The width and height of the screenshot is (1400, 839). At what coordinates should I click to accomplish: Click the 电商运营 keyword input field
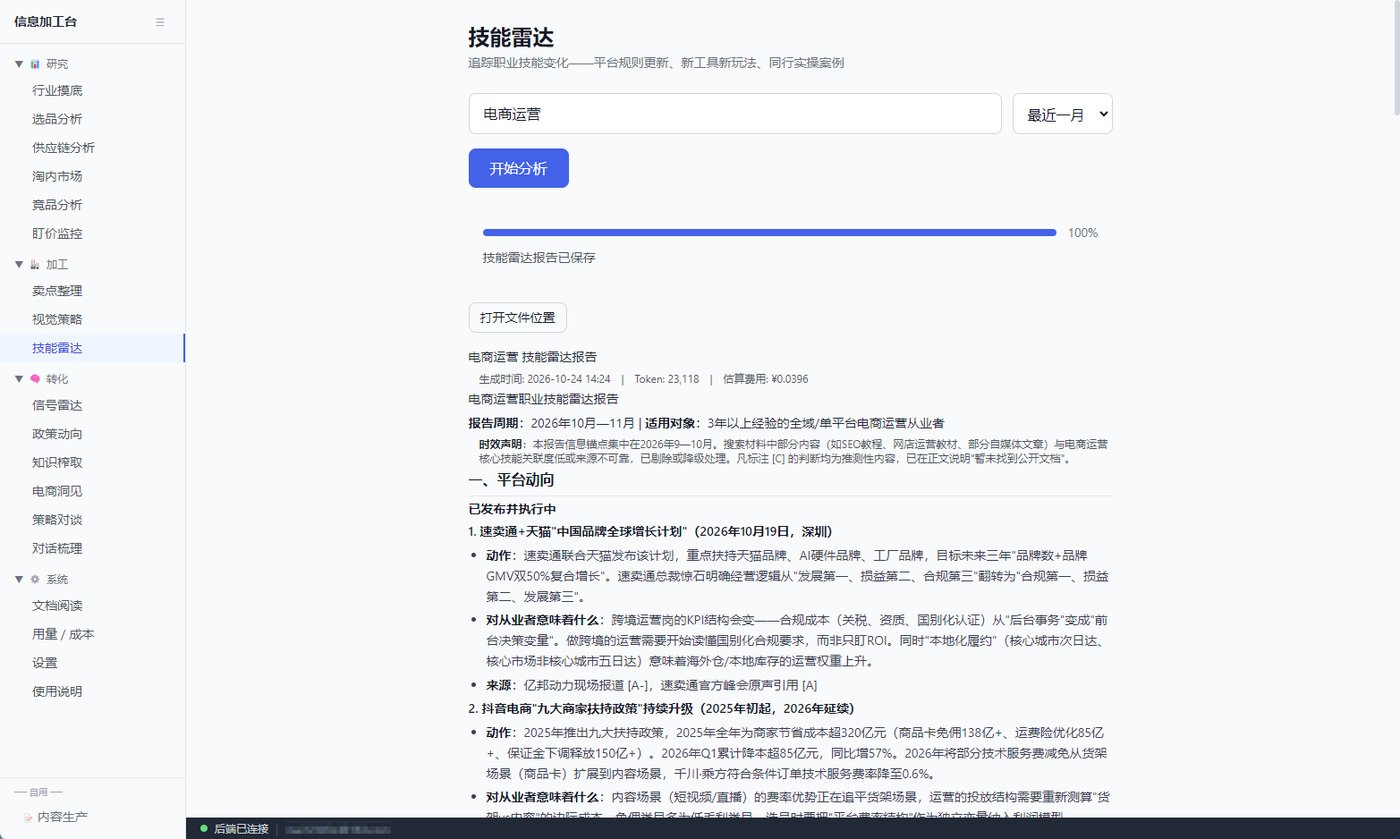coord(735,114)
